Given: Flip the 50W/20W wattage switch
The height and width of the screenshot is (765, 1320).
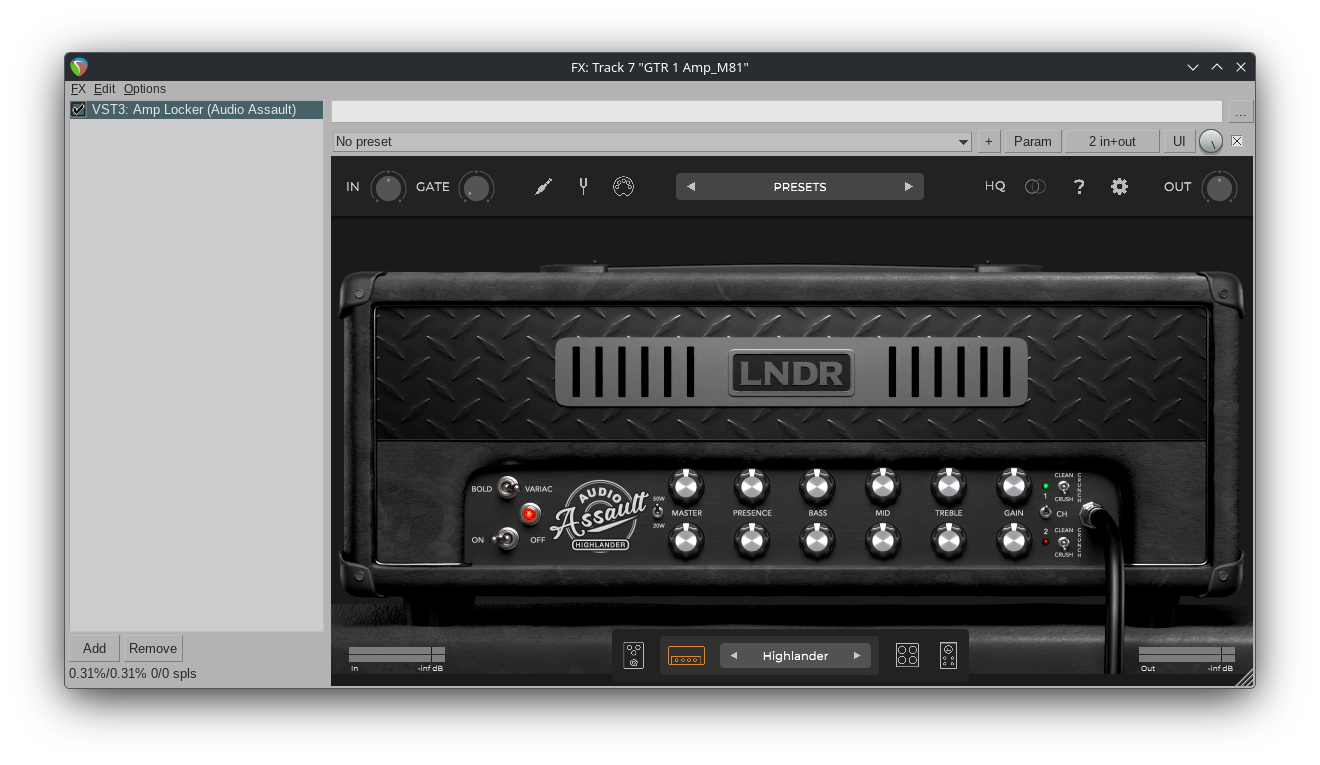Looking at the screenshot, I should coord(658,511).
